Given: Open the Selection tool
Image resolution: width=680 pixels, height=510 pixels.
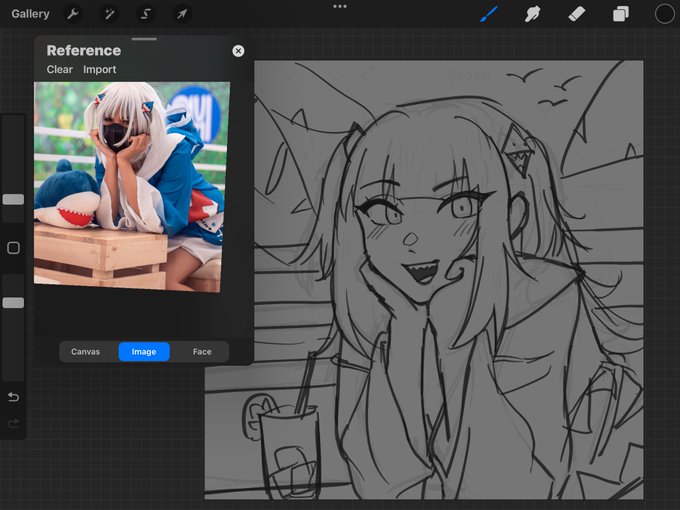Looking at the screenshot, I should pos(146,14).
